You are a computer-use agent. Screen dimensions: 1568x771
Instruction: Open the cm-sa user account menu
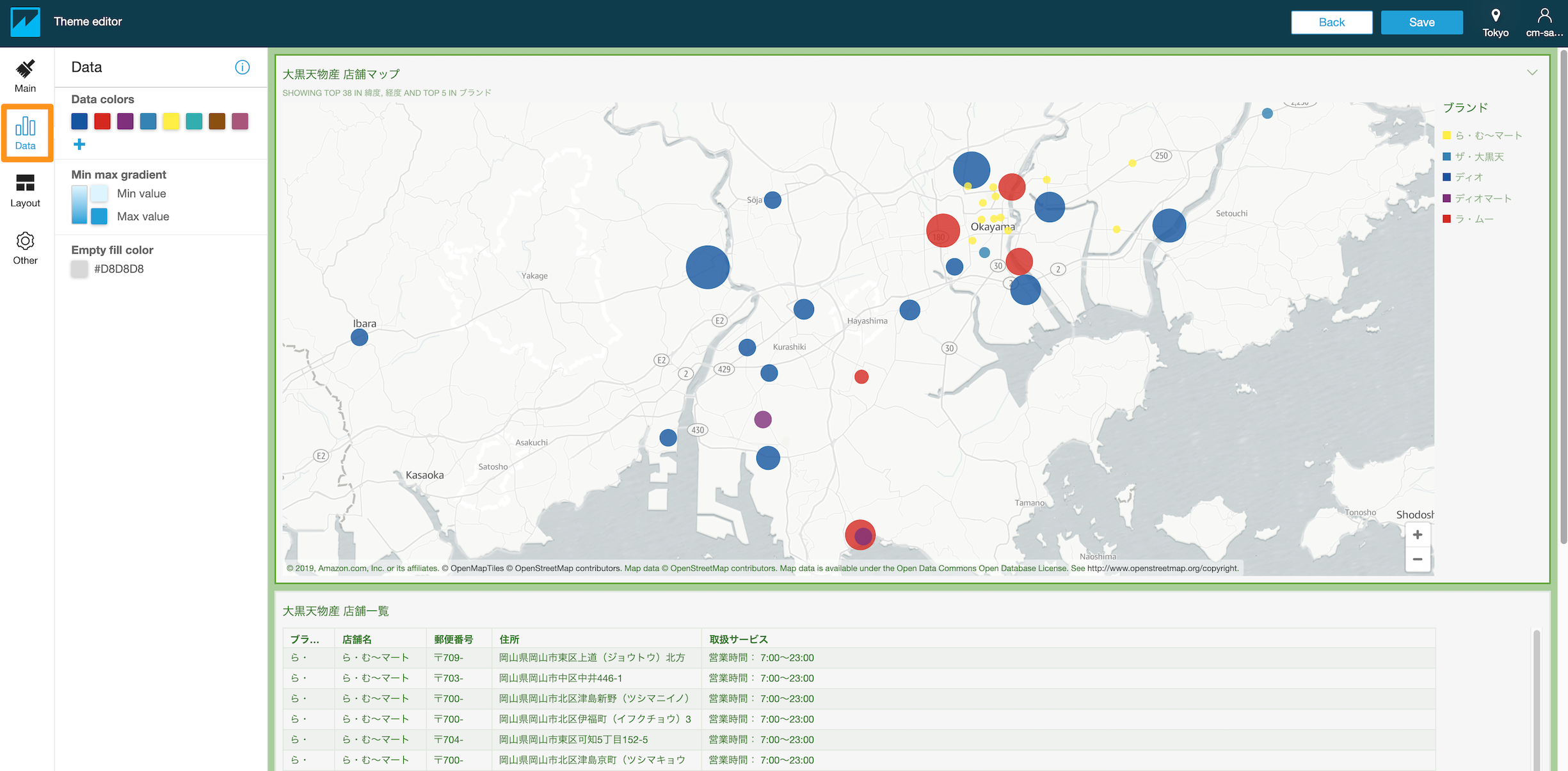1544,23
